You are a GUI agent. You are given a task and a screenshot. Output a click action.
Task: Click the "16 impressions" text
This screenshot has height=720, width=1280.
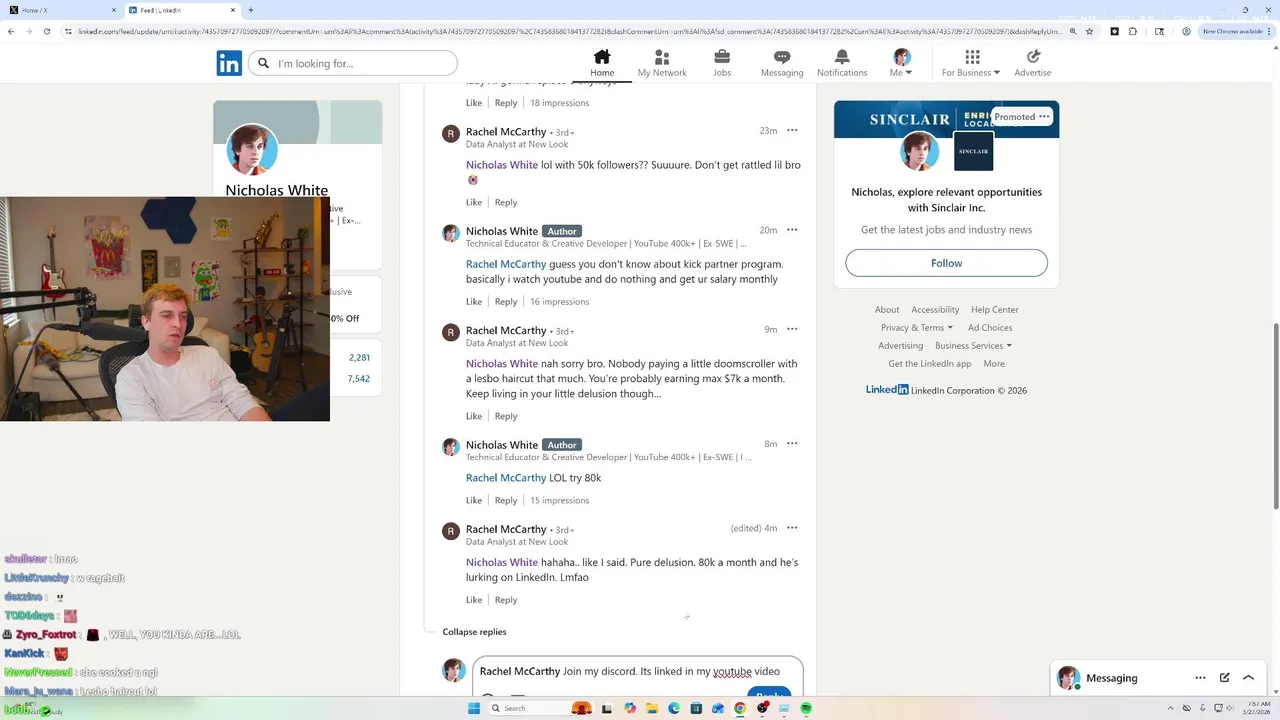click(x=559, y=301)
